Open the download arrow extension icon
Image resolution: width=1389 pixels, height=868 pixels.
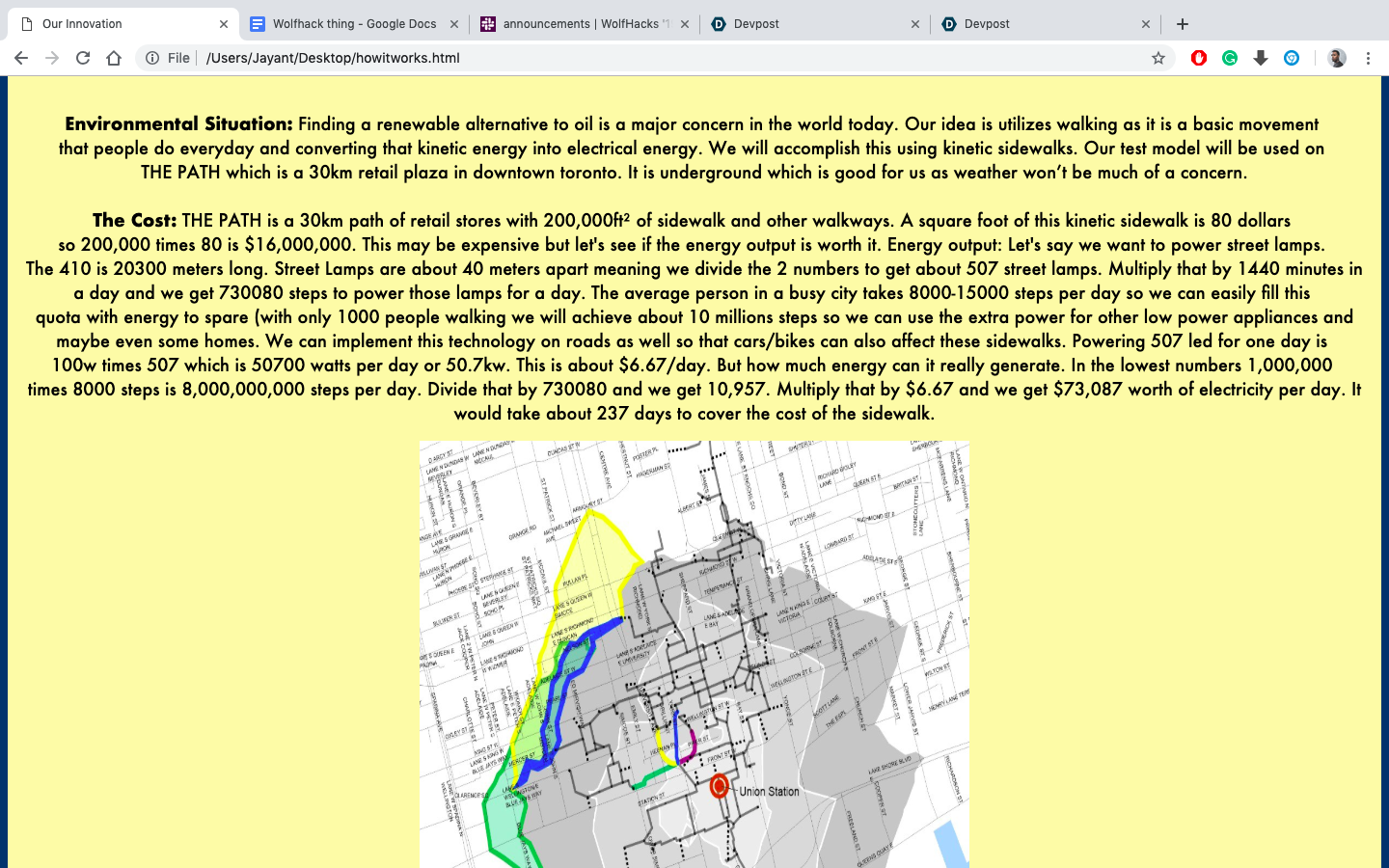click(x=1261, y=58)
